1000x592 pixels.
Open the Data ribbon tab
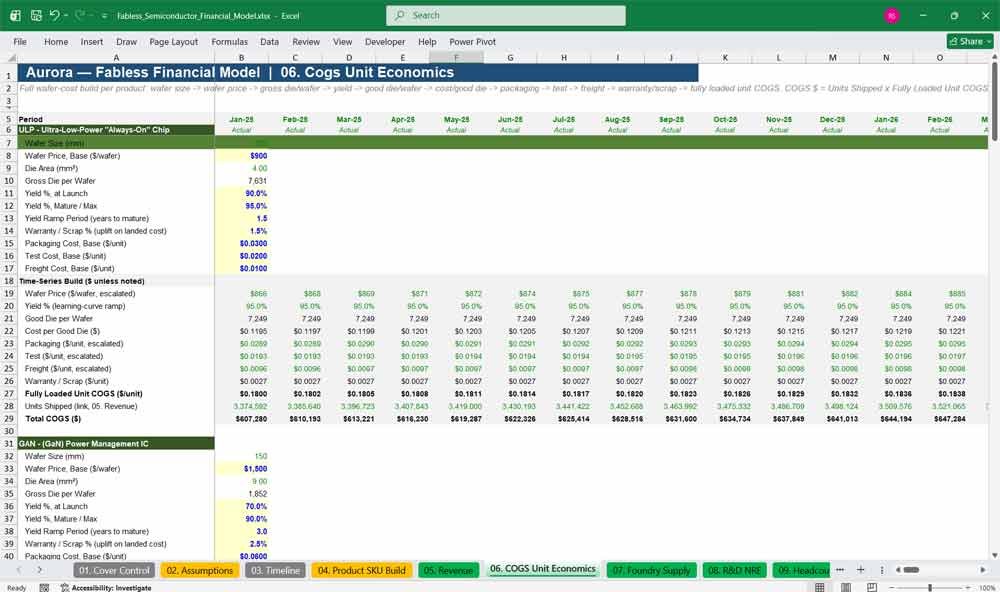(x=269, y=41)
